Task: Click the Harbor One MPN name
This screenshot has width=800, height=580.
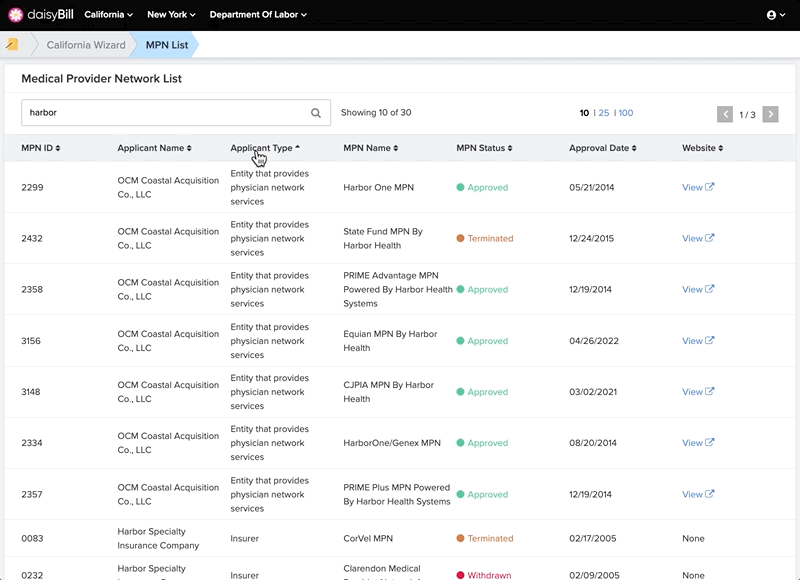Action: (379, 187)
